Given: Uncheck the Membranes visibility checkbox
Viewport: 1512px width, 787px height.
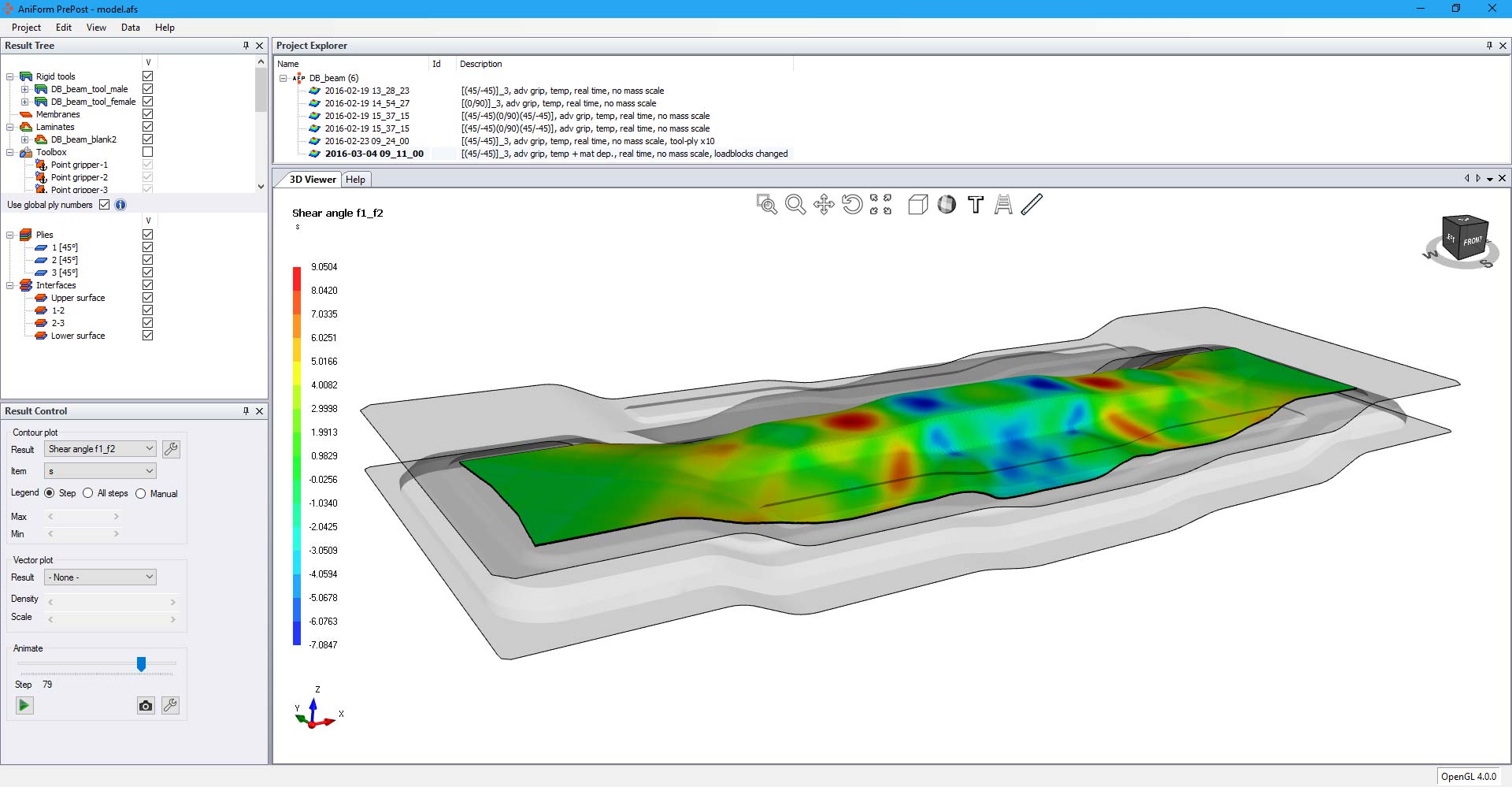Looking at the screenshot, I should click(147, 114).
